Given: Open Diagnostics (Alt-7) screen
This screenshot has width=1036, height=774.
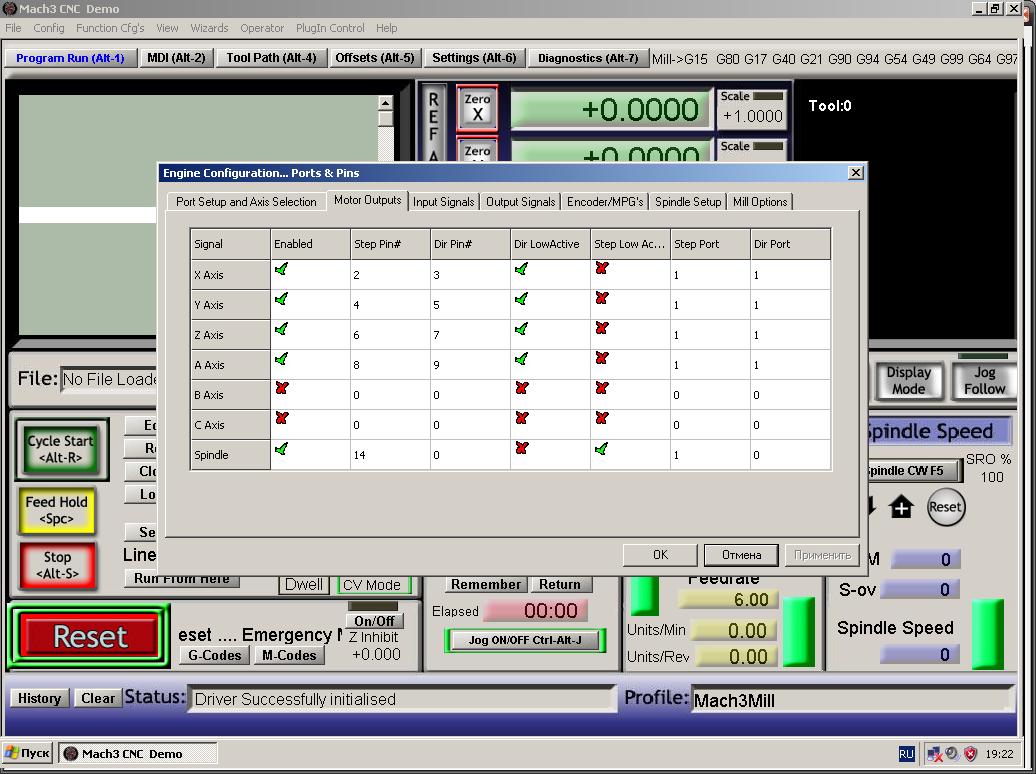Looking at the screenshot, I should coord(588,58).
